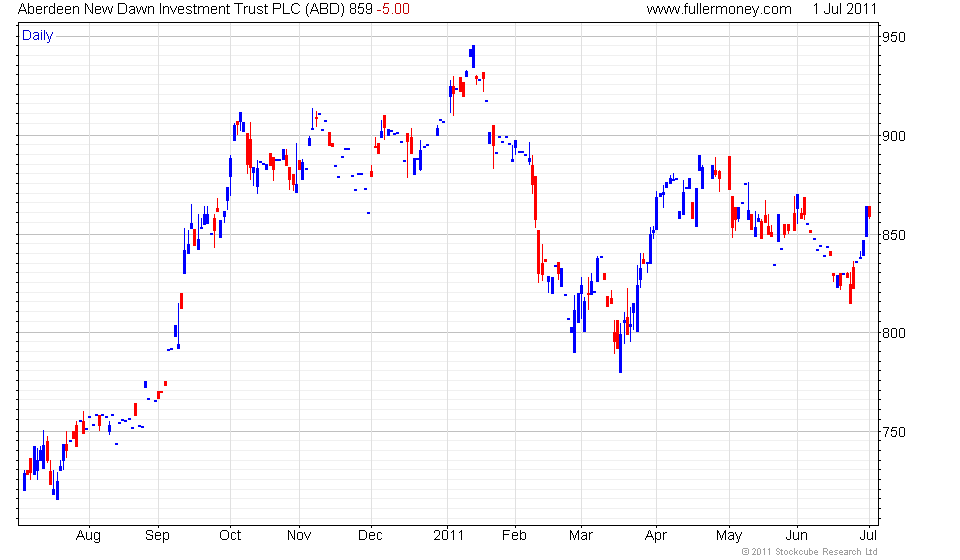Click the 950 price axis label

point(893,37)
